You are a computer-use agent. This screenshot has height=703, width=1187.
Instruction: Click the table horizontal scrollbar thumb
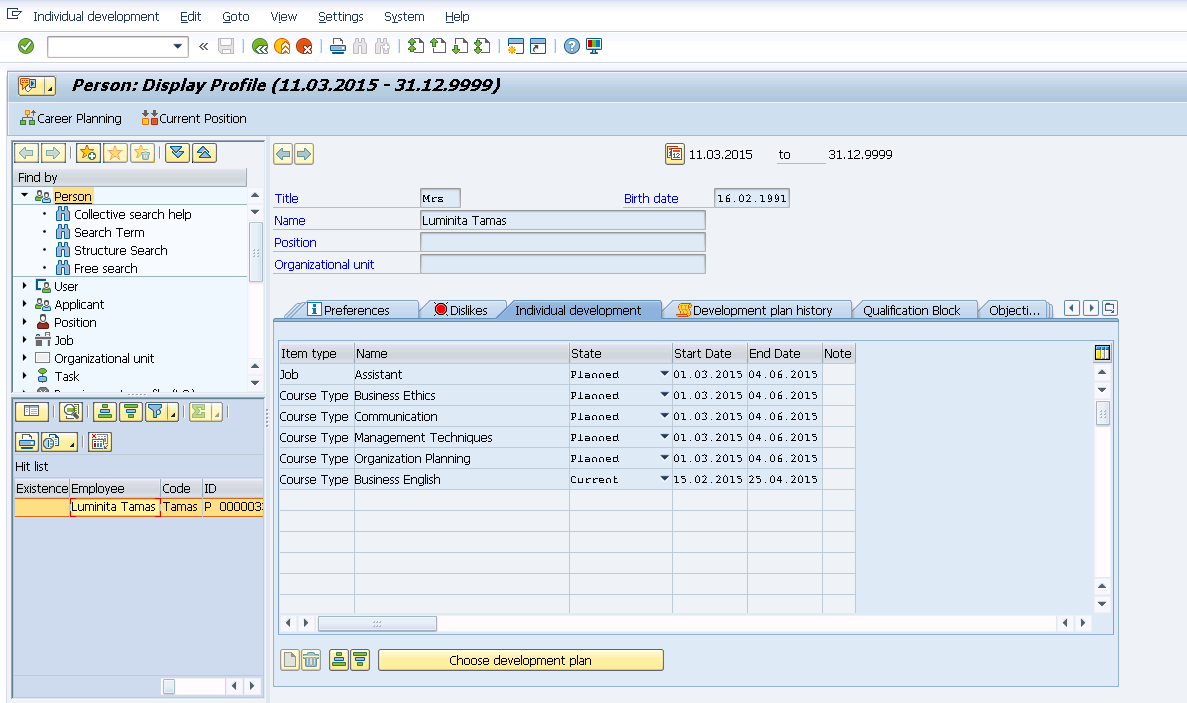coord(377,623)
